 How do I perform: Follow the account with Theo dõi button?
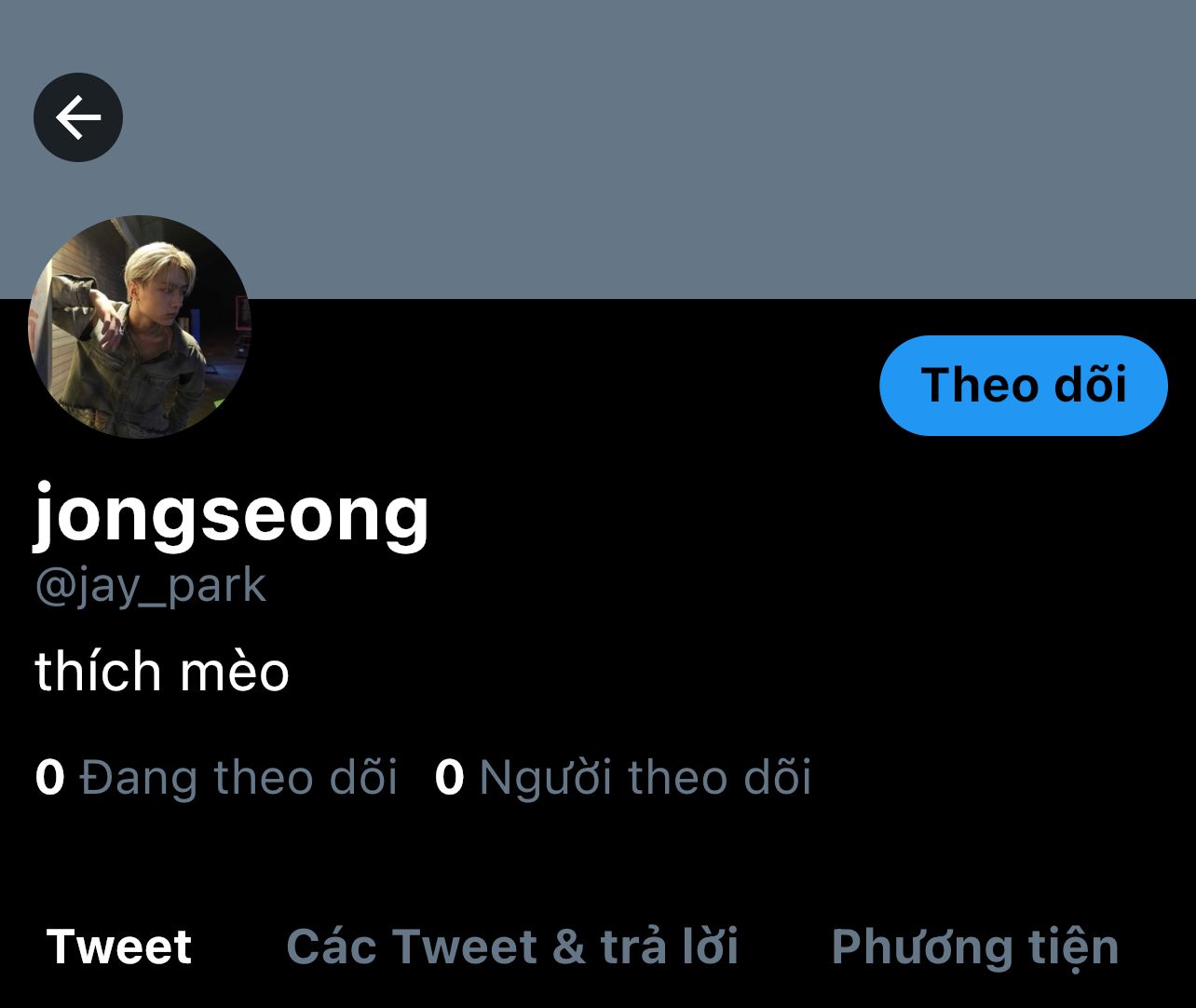point(1023,385)
